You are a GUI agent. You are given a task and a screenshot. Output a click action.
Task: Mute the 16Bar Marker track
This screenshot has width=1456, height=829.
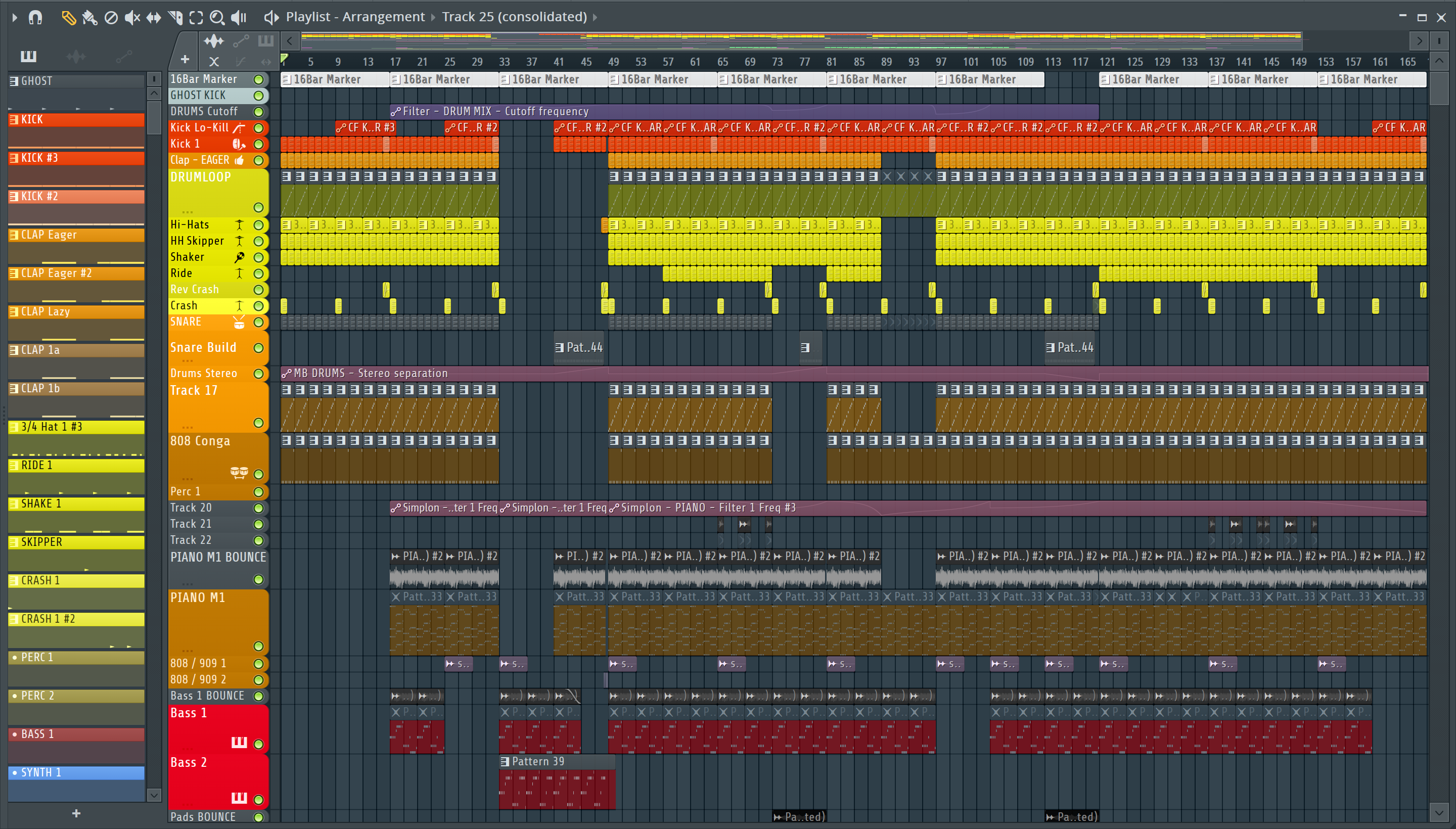point(258,80)
